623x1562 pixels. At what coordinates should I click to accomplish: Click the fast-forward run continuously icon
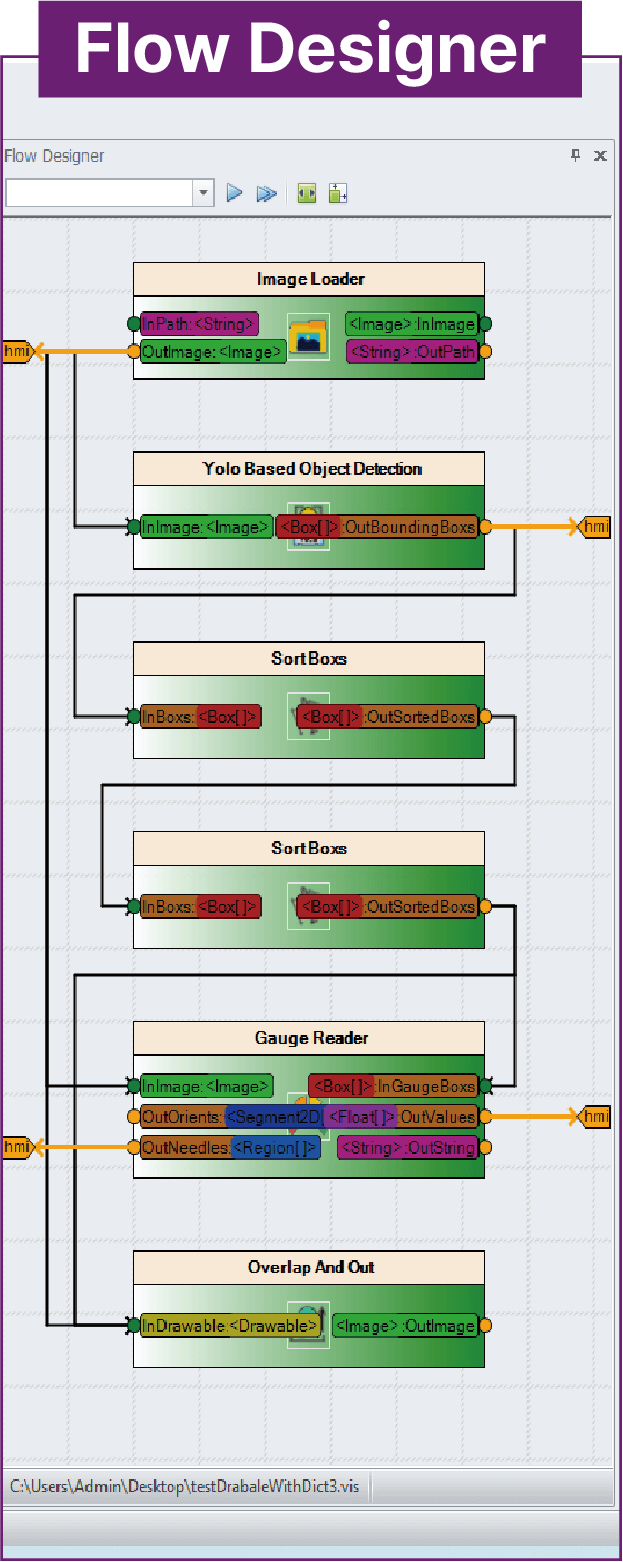pos(266,193)
